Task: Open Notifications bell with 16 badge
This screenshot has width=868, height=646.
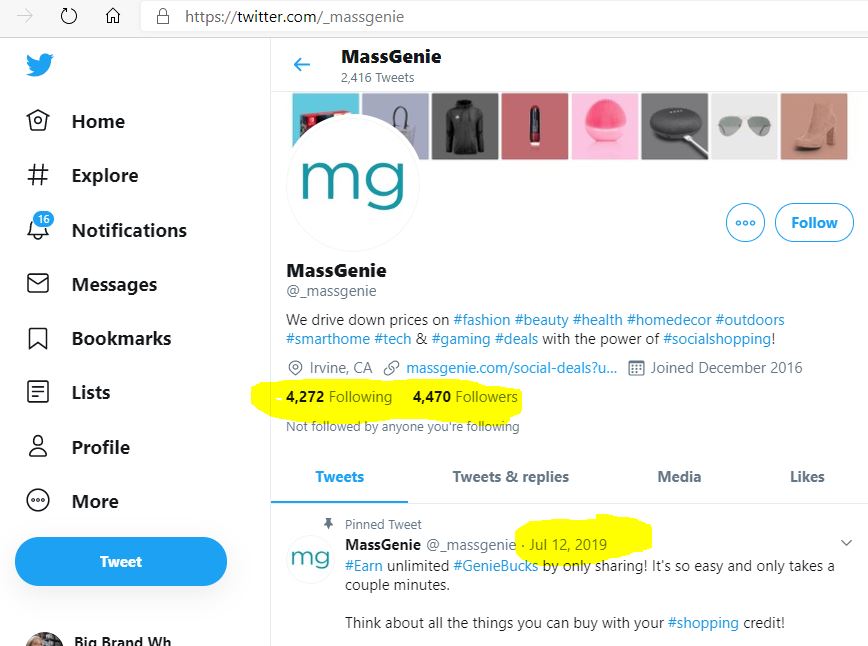Action: tap(38, 229)
